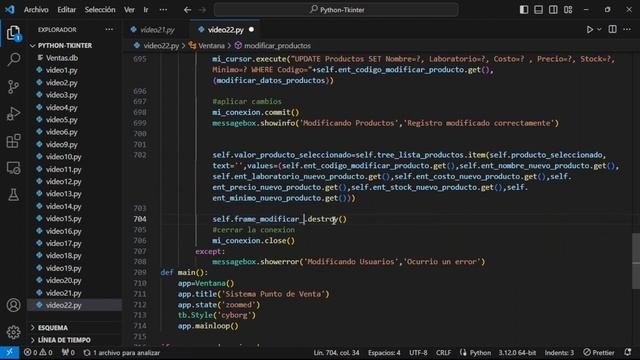640x360 pixels.
Task: Close video22.py tab via unsaved dot
Action: (251, 29)
